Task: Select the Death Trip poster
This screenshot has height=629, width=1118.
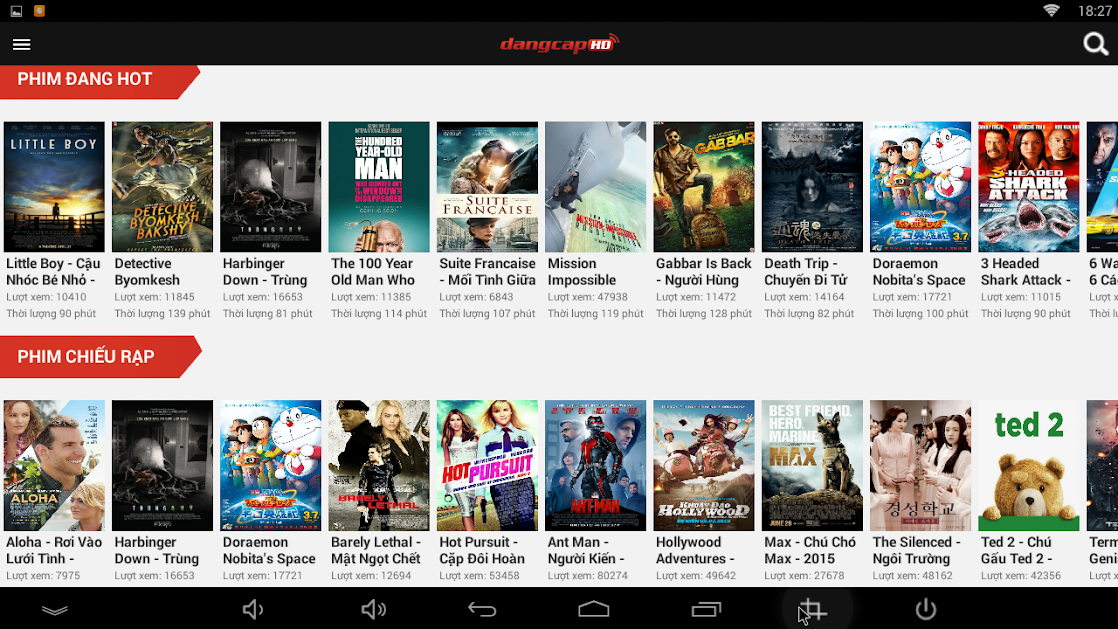Action: 812,187
